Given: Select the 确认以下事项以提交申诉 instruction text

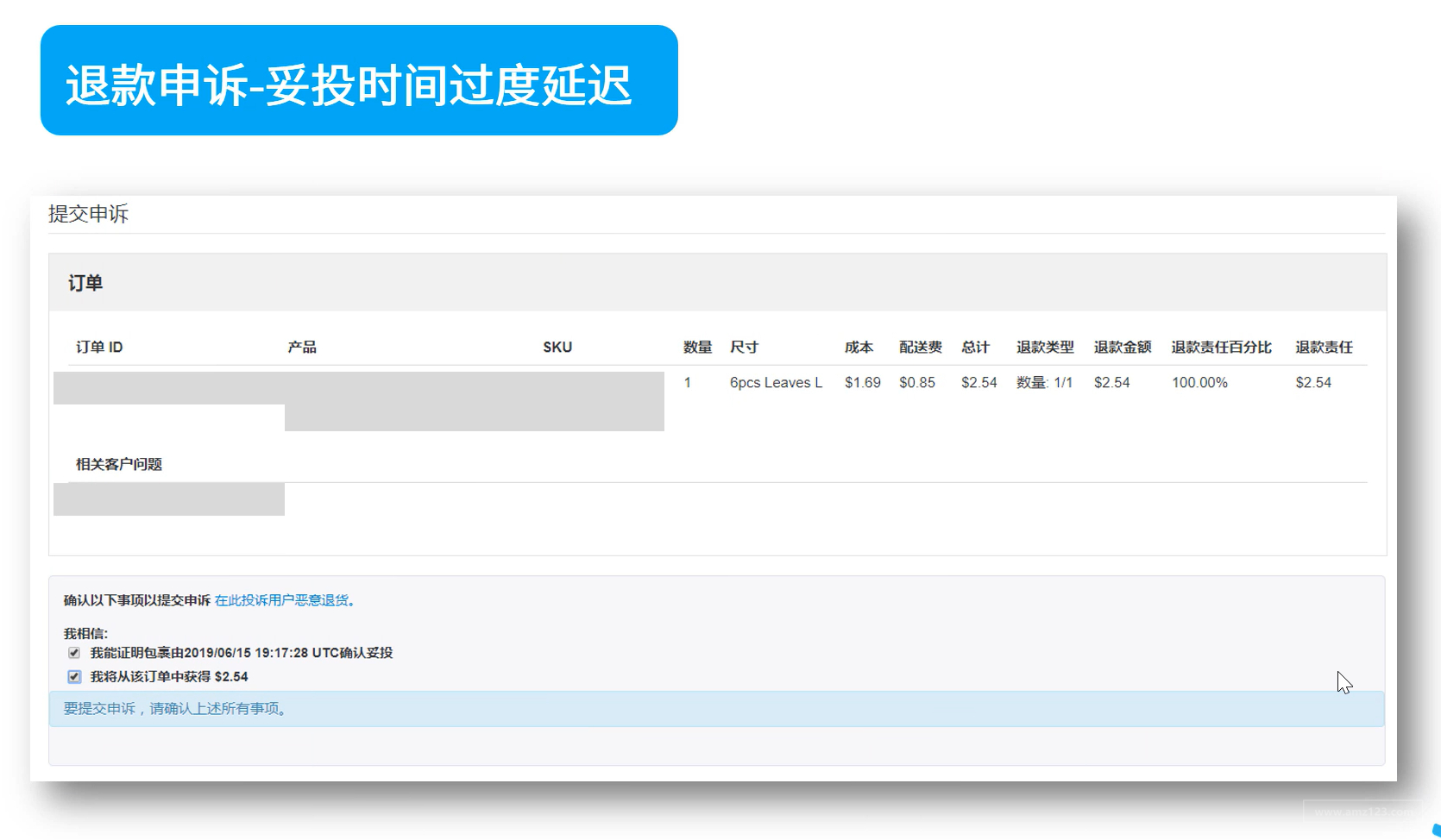Looking at the screenshot, I should (137, 600).
